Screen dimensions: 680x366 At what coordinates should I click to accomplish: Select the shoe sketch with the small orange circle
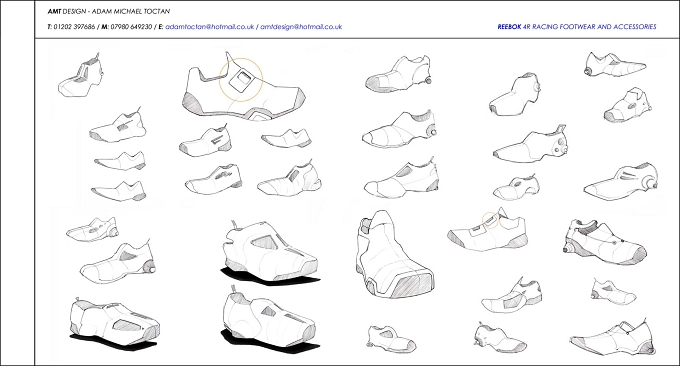488,230
